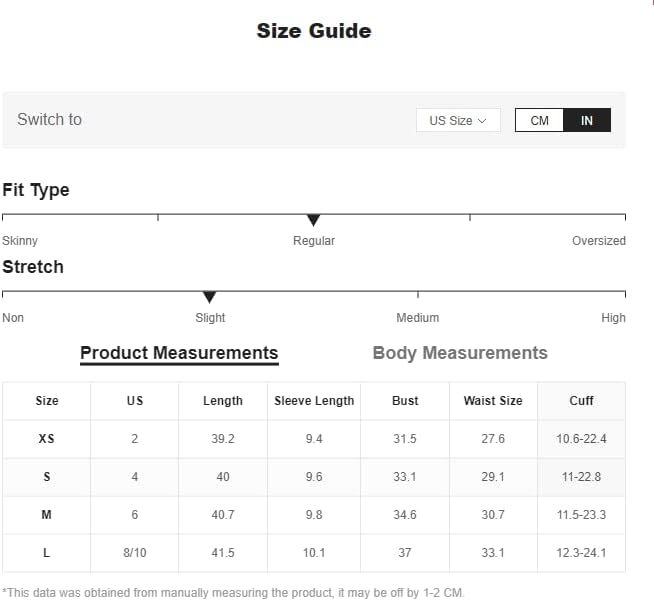This screenshot has height=601, width=654.
Task: Click the Size Guide heading
Action: 314,31
